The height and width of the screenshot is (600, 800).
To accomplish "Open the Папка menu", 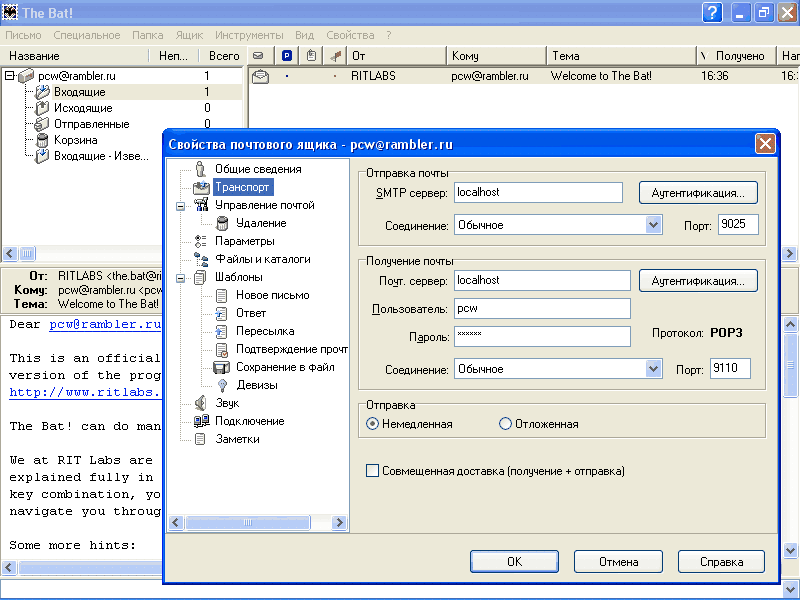I will click(147, 35).
